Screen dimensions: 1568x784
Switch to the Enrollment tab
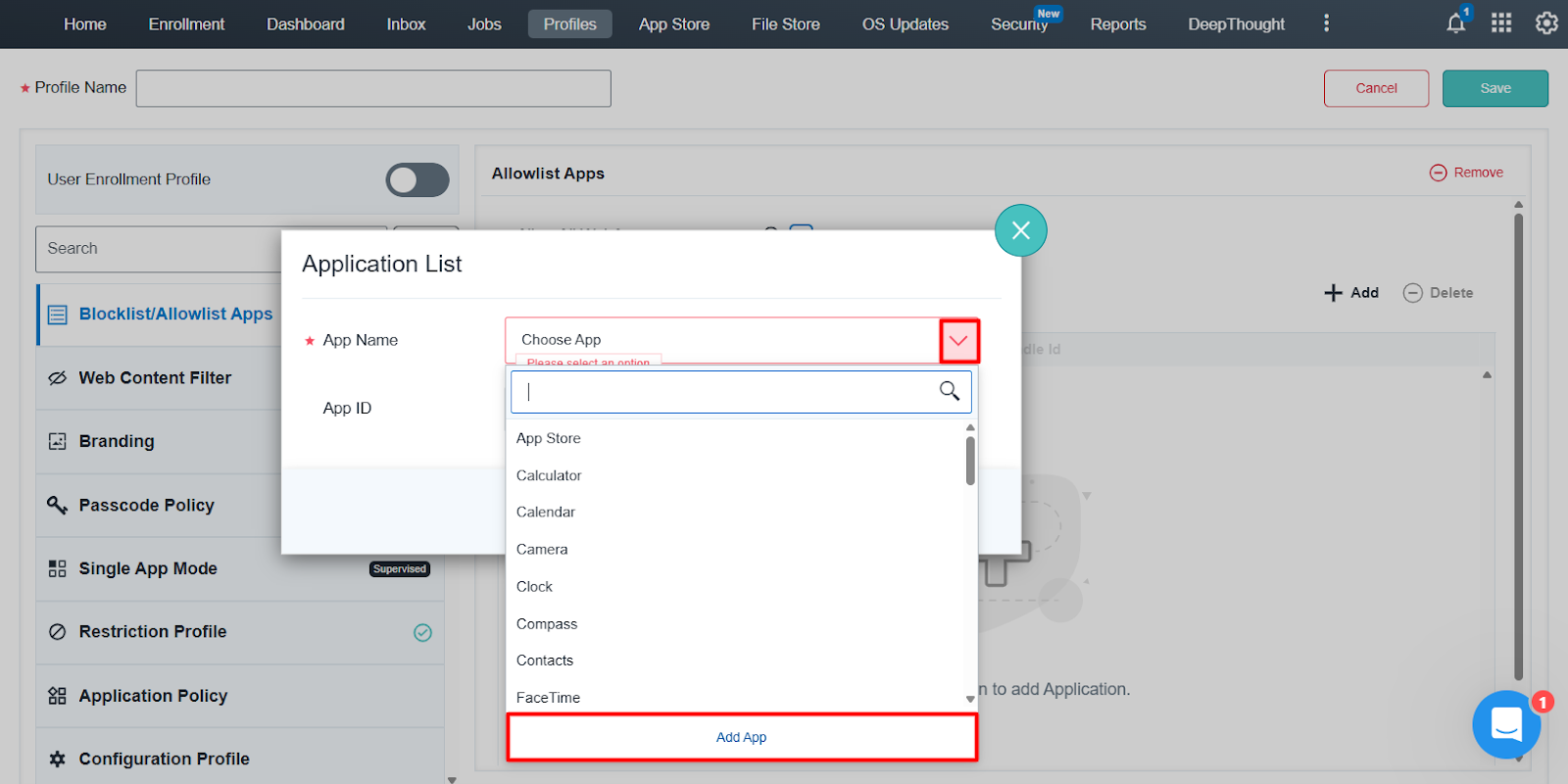[x=186, y=24]
